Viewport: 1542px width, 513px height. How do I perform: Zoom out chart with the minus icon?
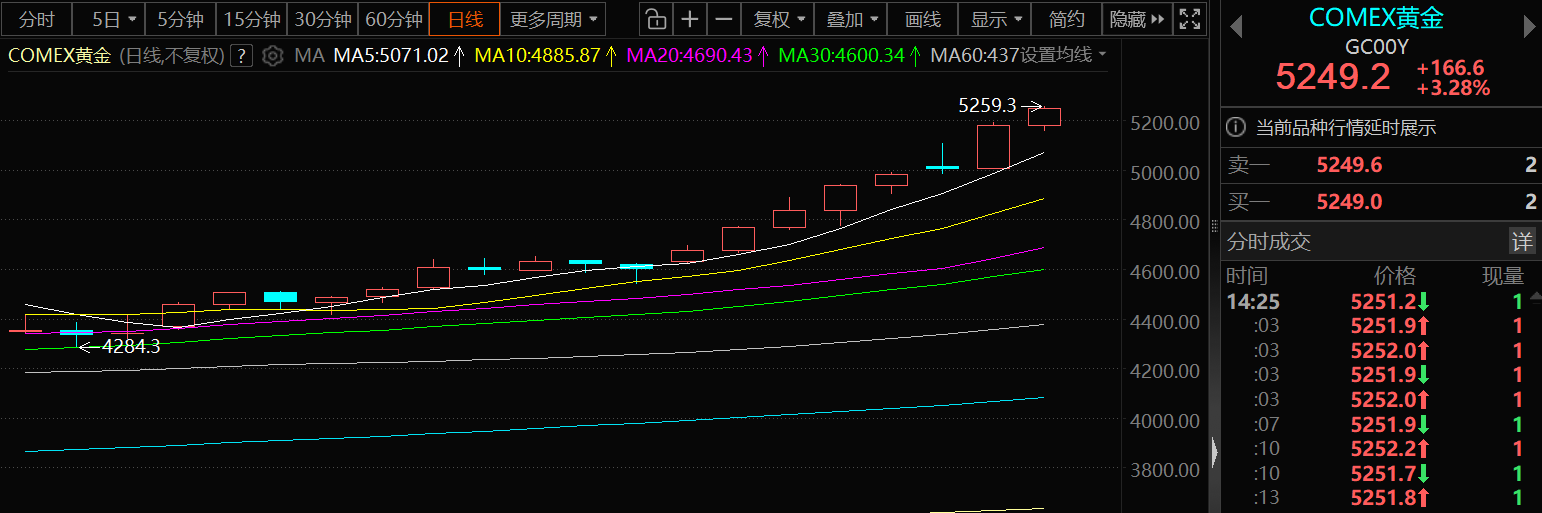[x=724, y=19]
